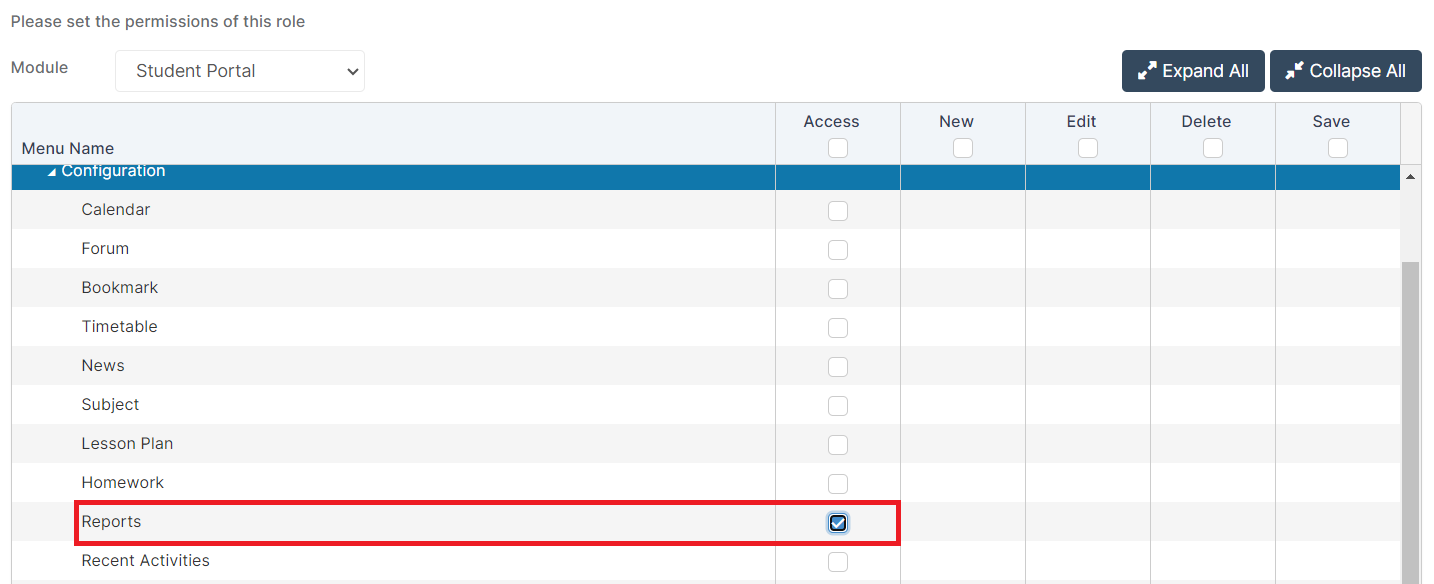Enable Access for Recent Activities

(838, 562)
